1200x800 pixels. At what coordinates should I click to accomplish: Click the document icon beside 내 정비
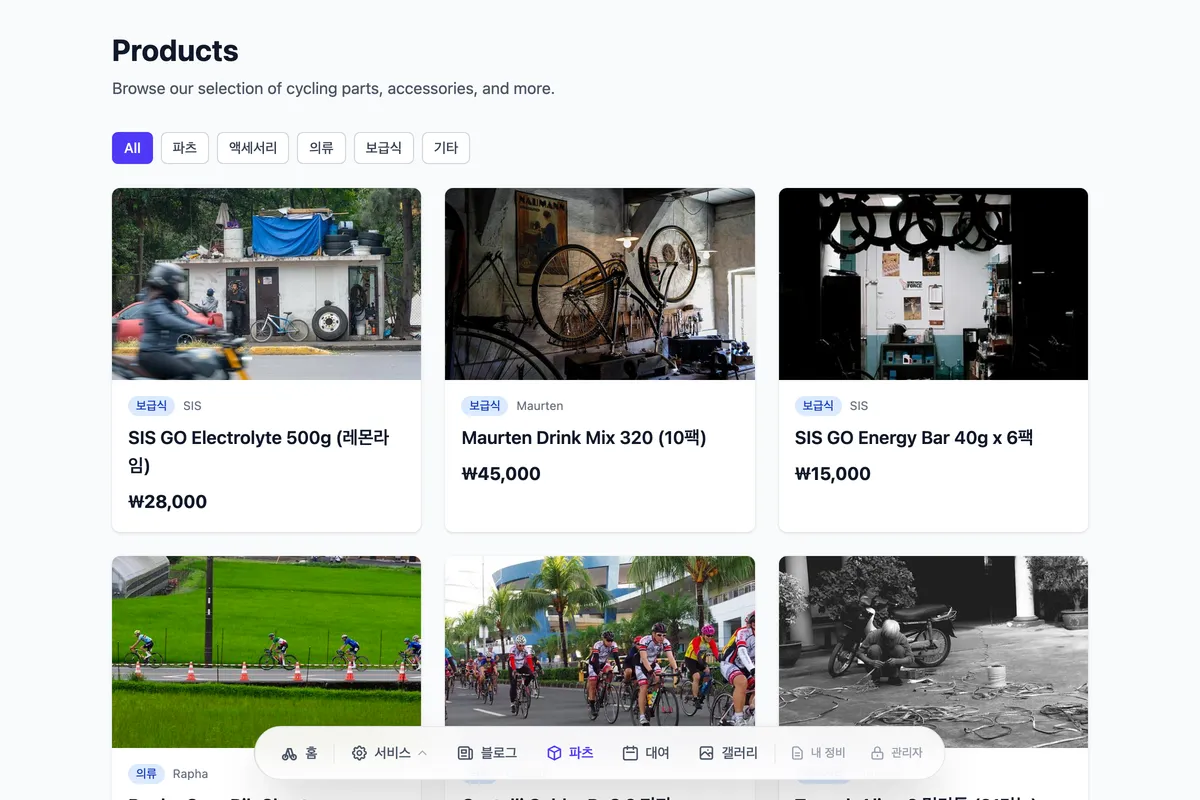click(797, 753)
